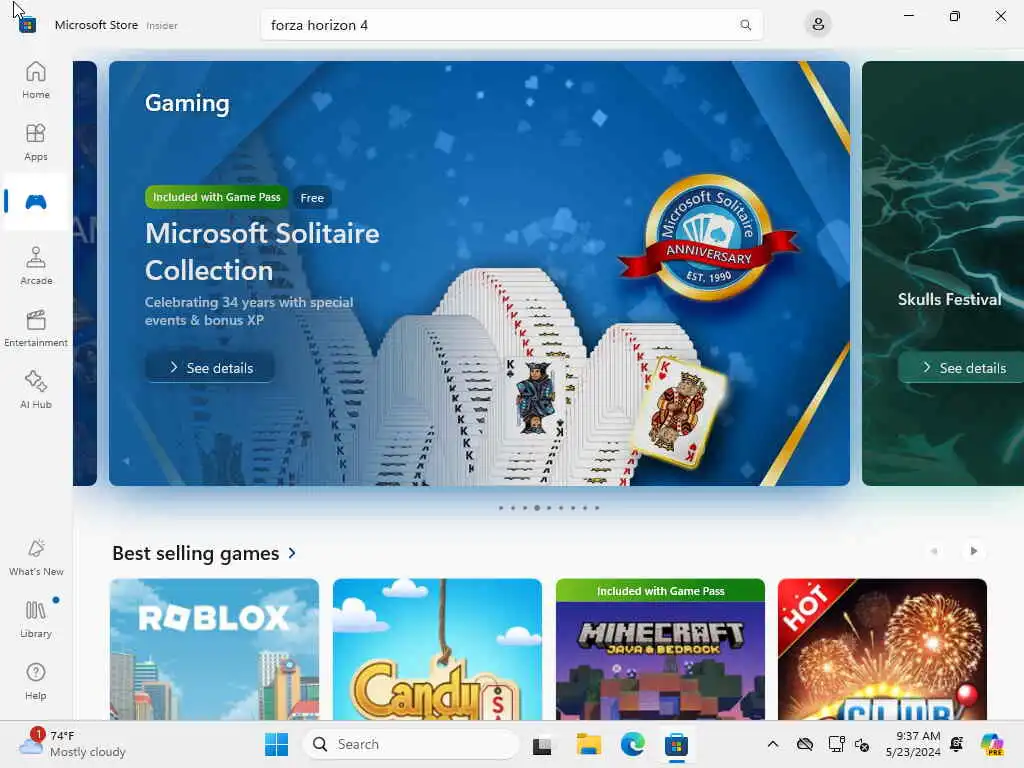Open the AI Hub section
This screenshot has width=1024, height=768.
click(x=35, y=390)
